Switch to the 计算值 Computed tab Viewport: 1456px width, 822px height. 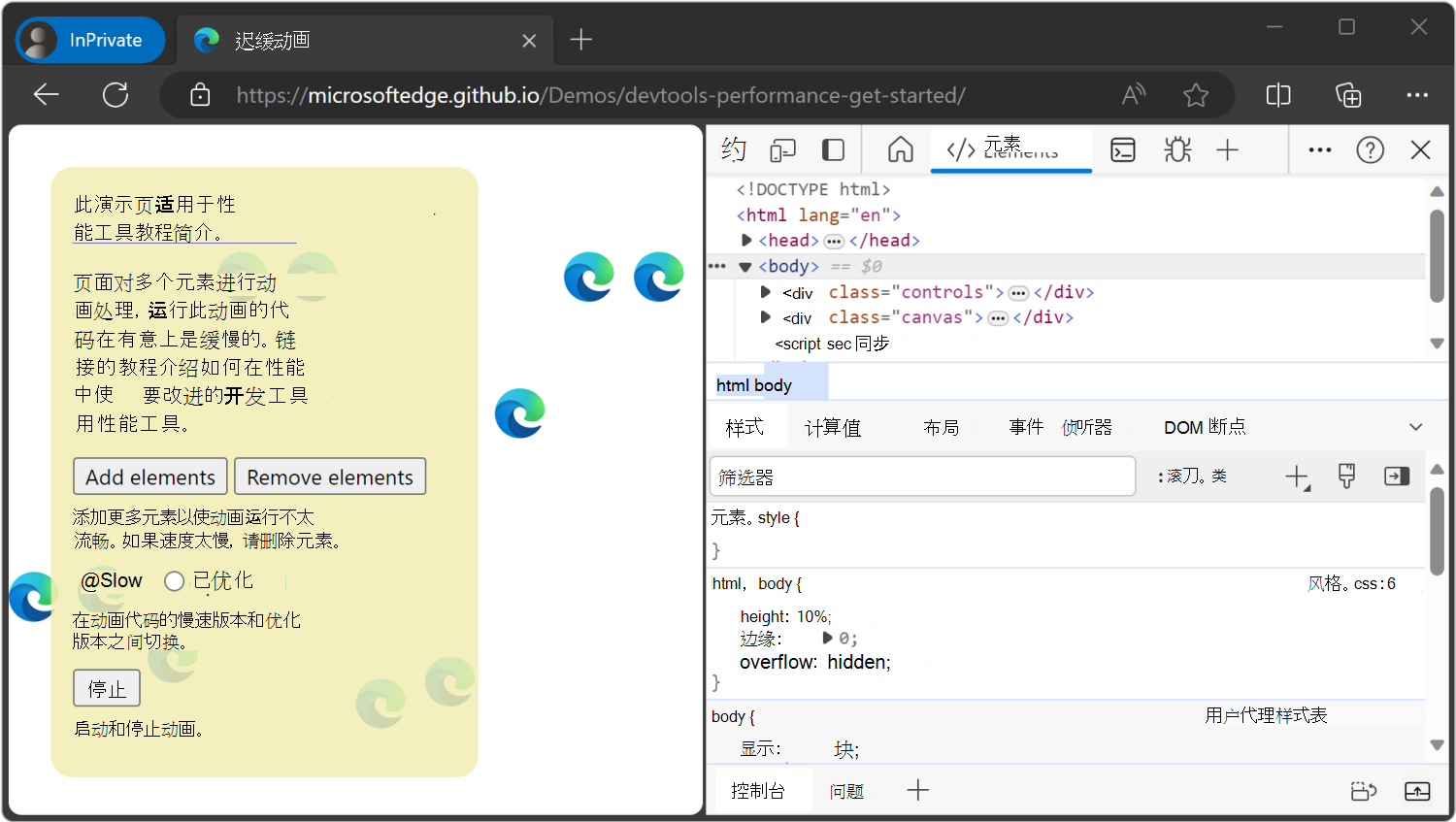click(x=833, y=427)
